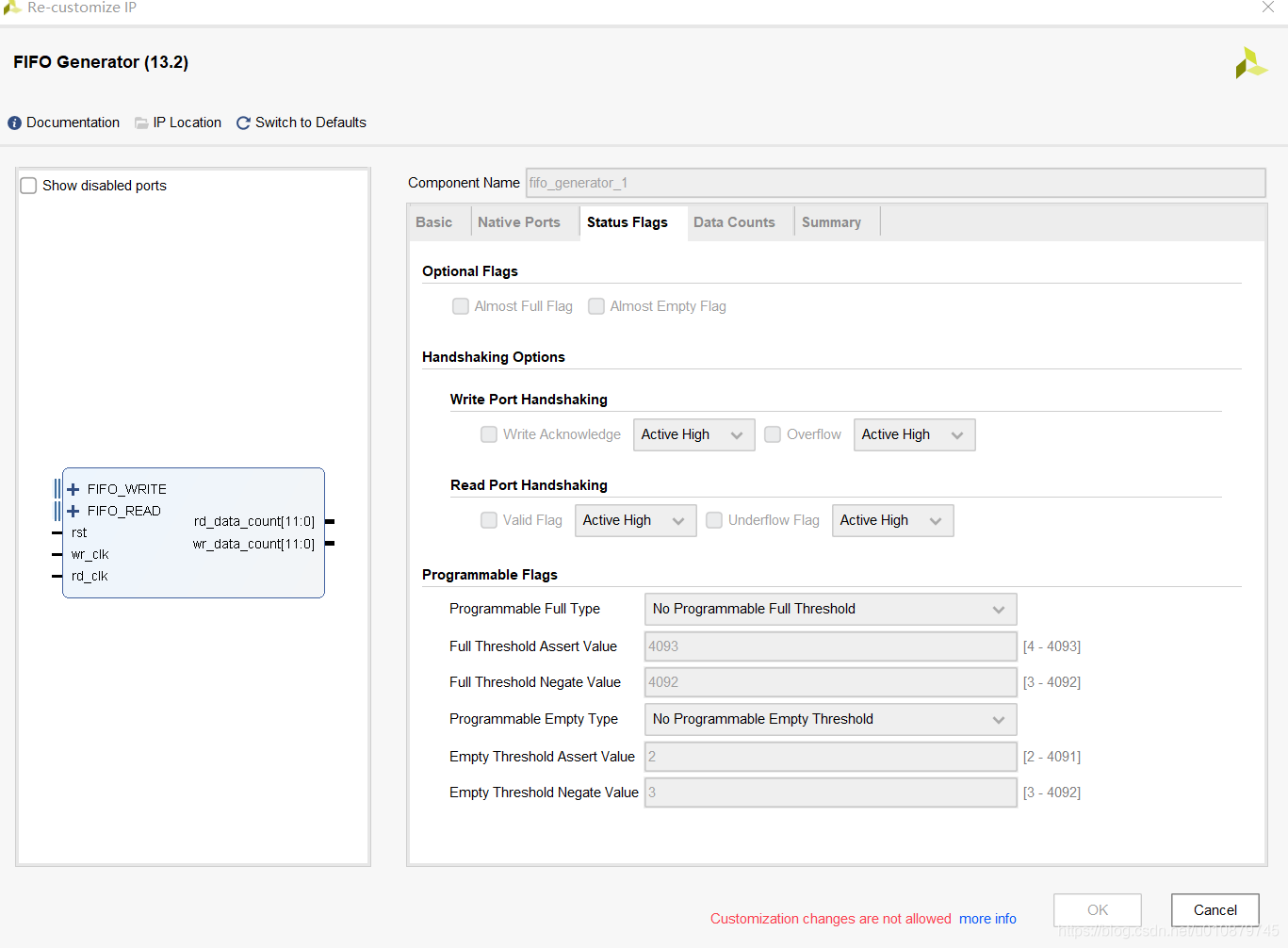Click the OK button

(1098, 910)
